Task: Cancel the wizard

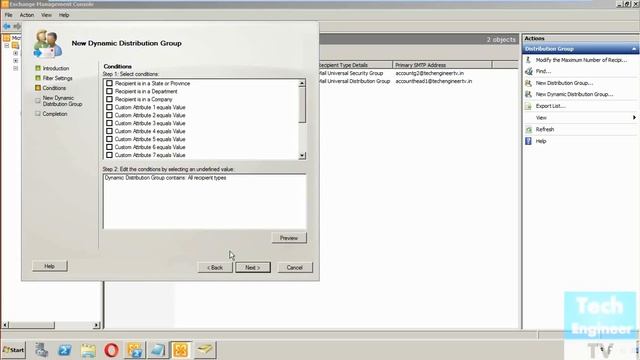Action: click(295, 267)
